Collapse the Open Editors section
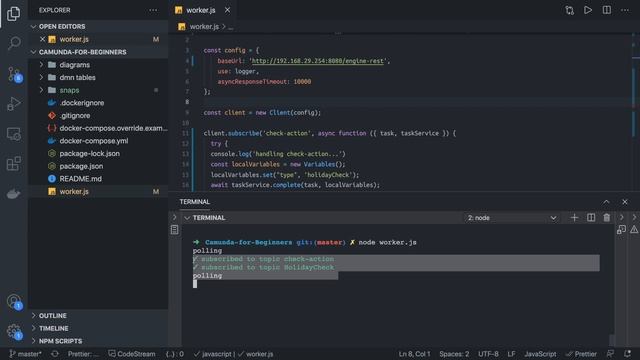Screen dimensions: 640x360 pos(33,27)
